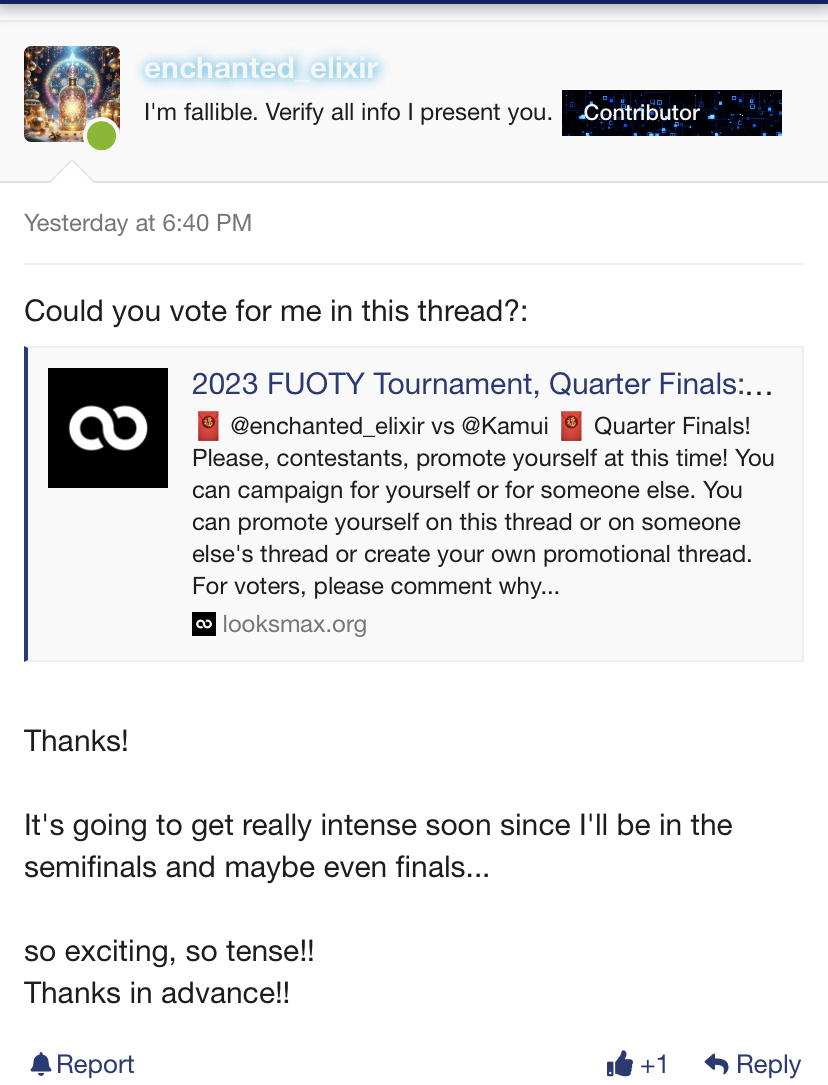Click the Reply text label
828x1085 pixels.
[768, 1064]
